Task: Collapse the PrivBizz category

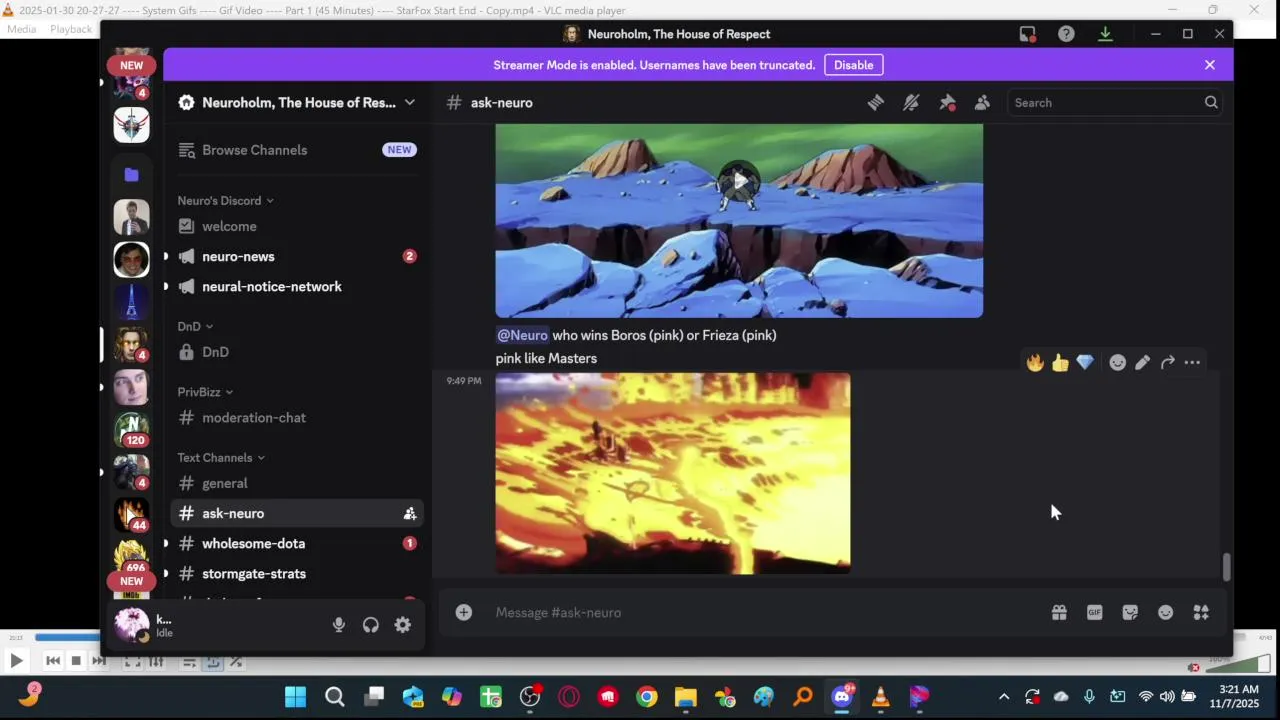Action: [205, 392]
